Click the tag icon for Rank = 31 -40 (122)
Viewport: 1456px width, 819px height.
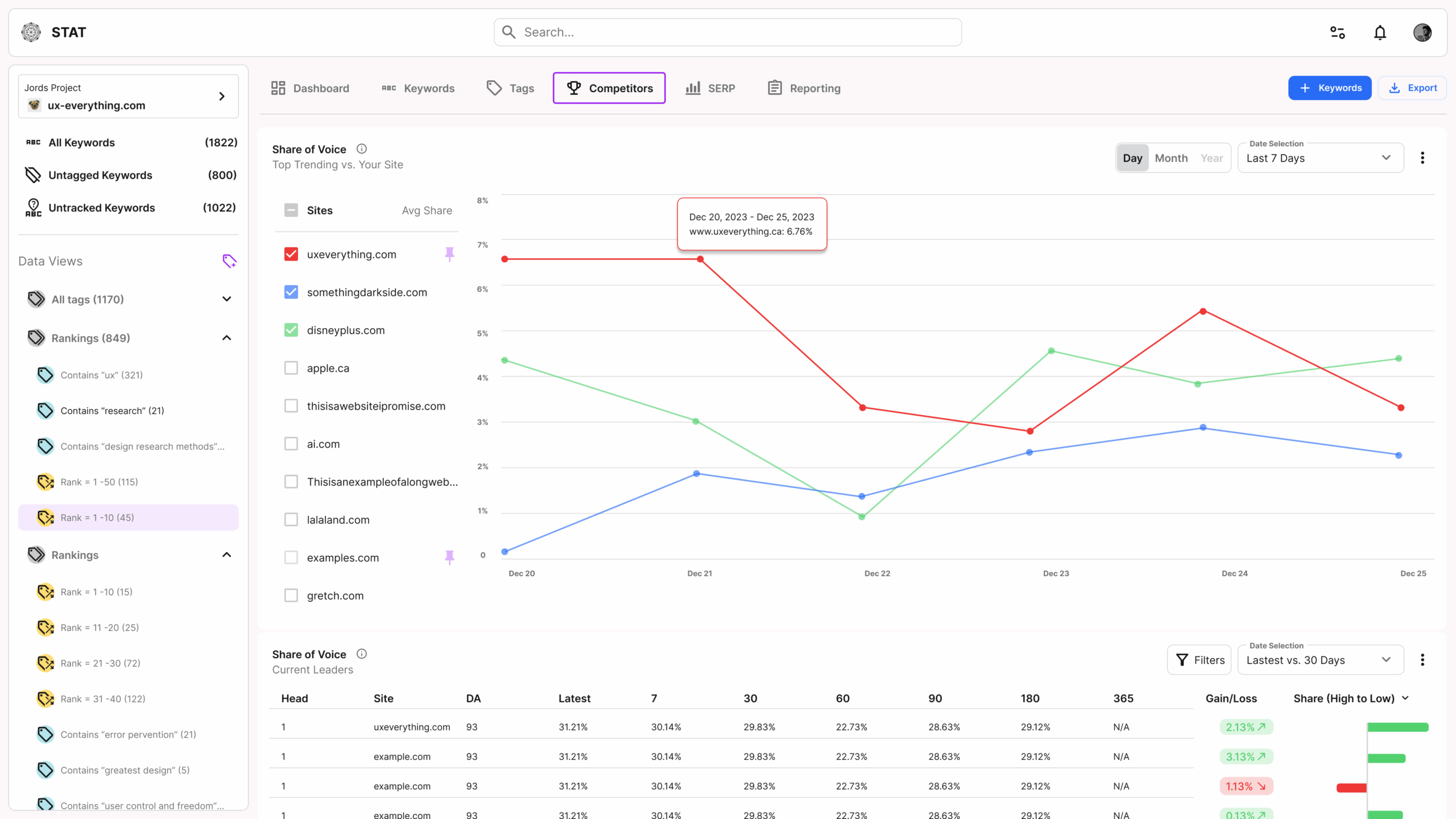coord(45,698)
